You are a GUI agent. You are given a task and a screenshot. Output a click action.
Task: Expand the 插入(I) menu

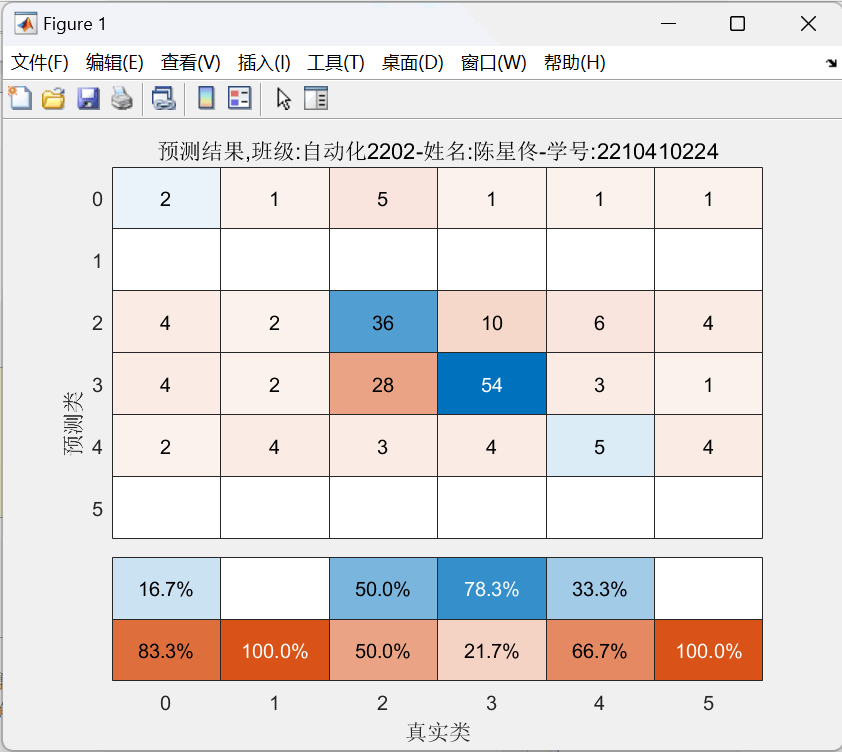pos(264,63)
